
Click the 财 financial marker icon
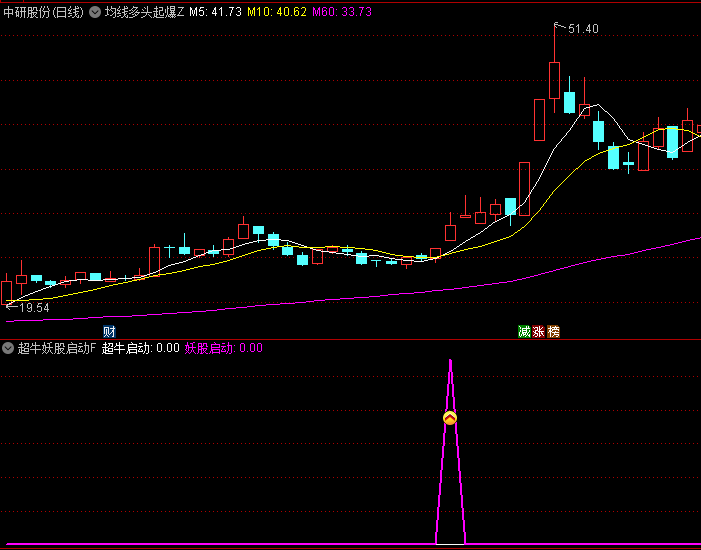tap(110, 331)
